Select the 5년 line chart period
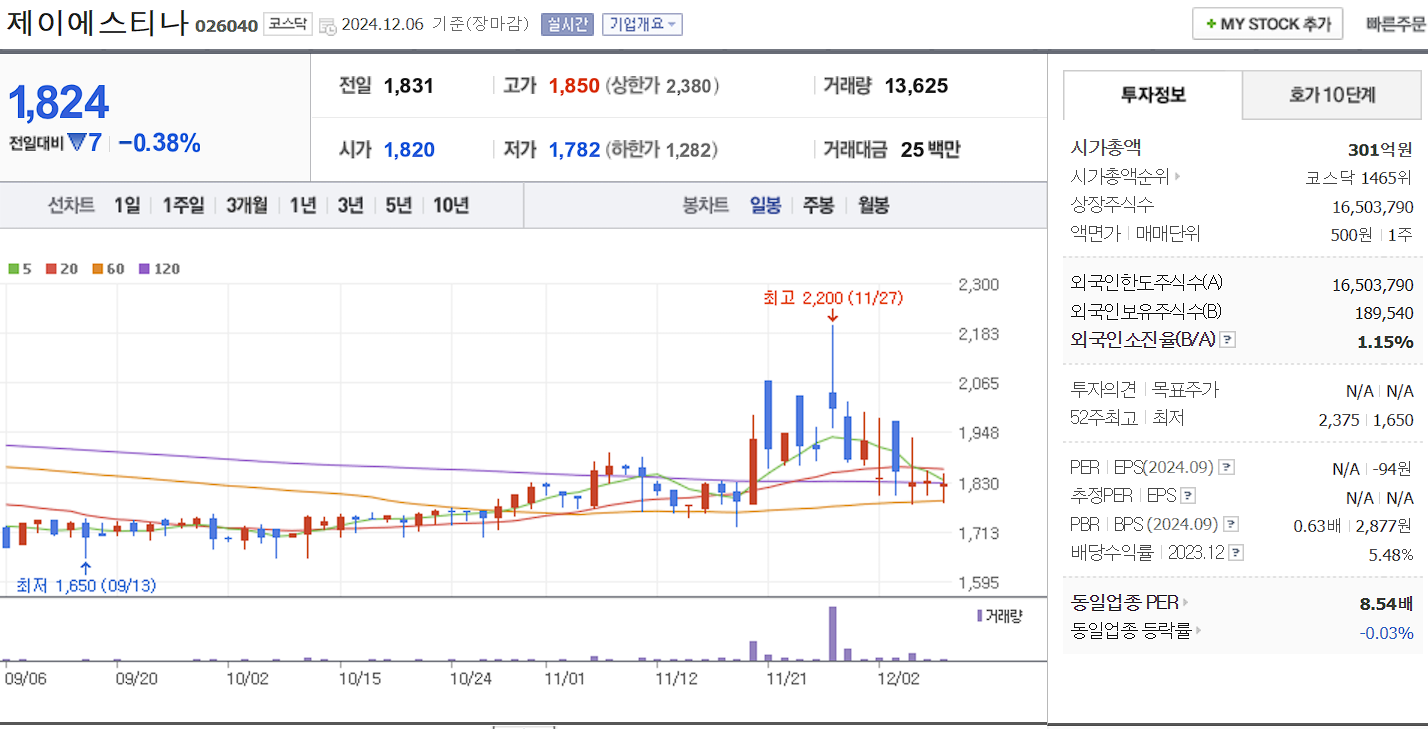 [x=398, y=206]
